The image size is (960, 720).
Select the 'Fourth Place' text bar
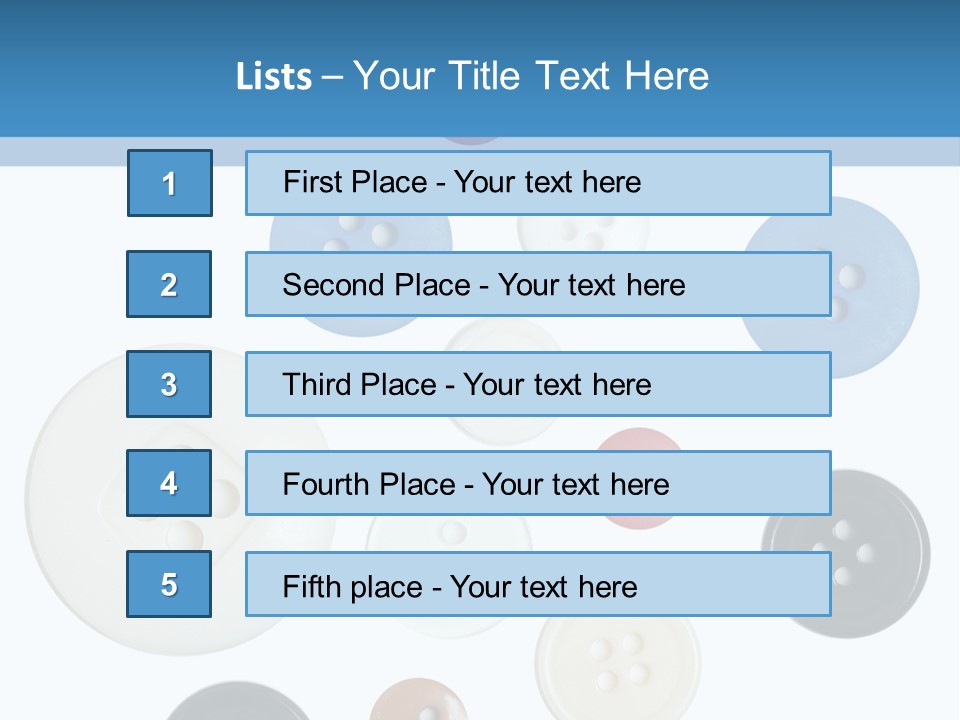pos(538,484)
